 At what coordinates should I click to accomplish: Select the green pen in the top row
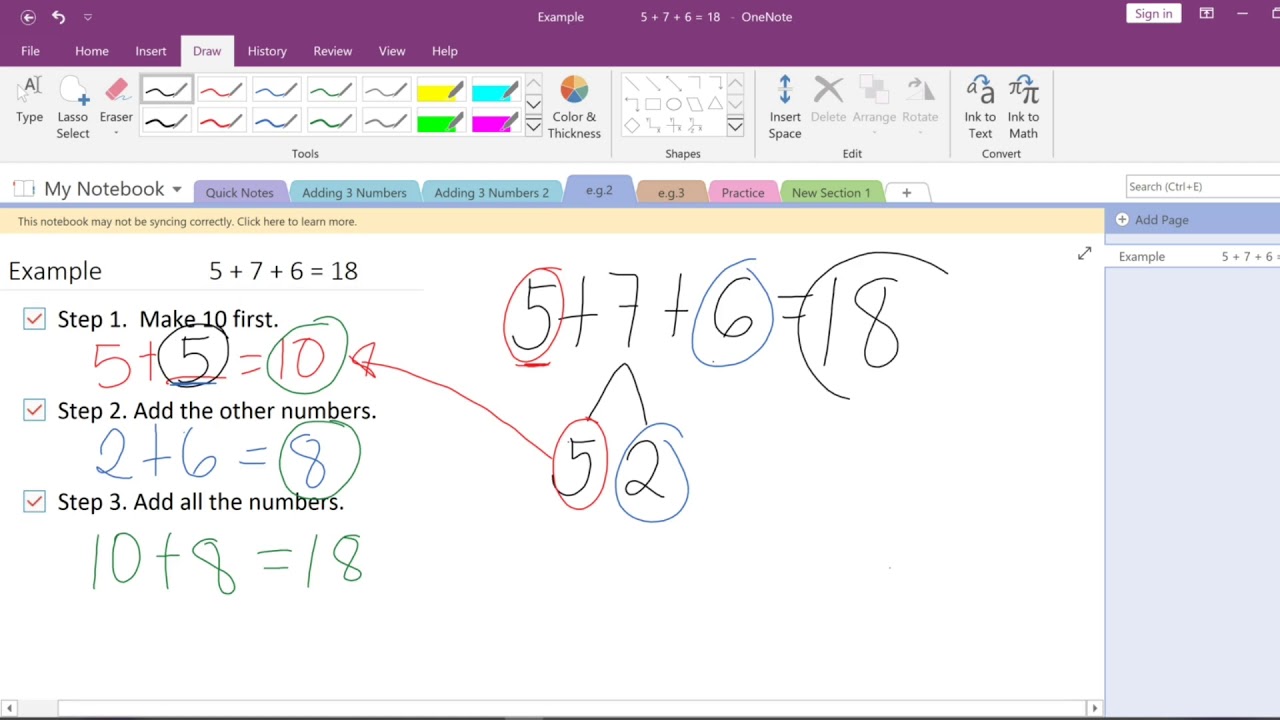[x=331, y=91]
